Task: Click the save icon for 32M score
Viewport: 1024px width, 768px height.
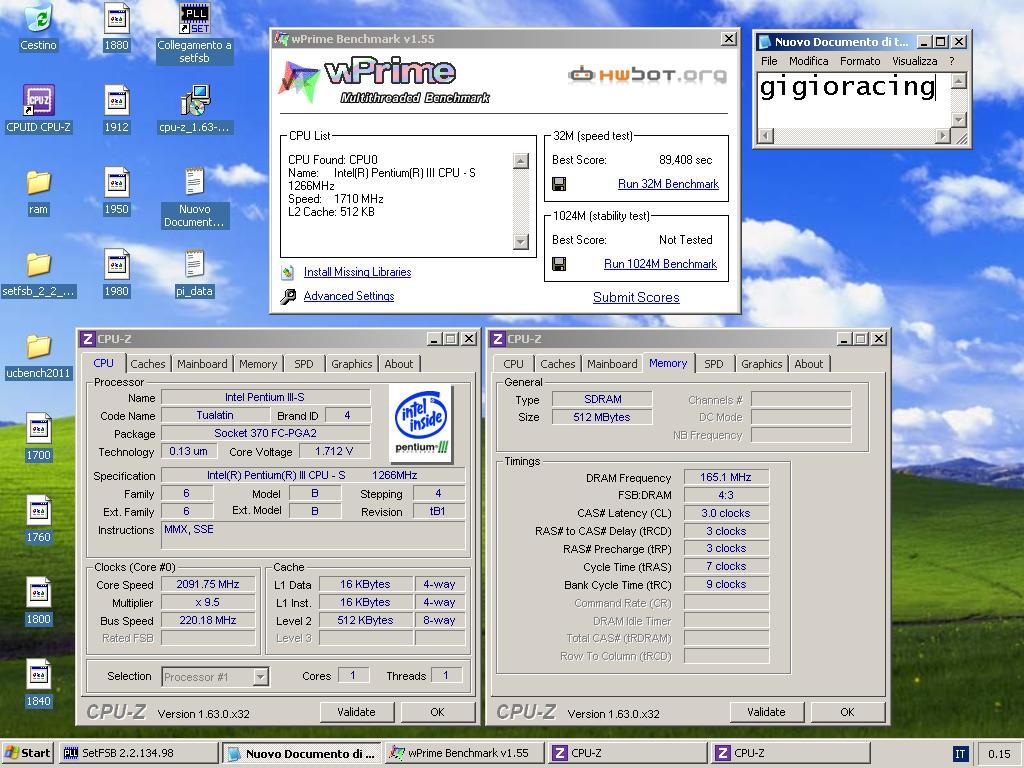Action: point(559,184)
